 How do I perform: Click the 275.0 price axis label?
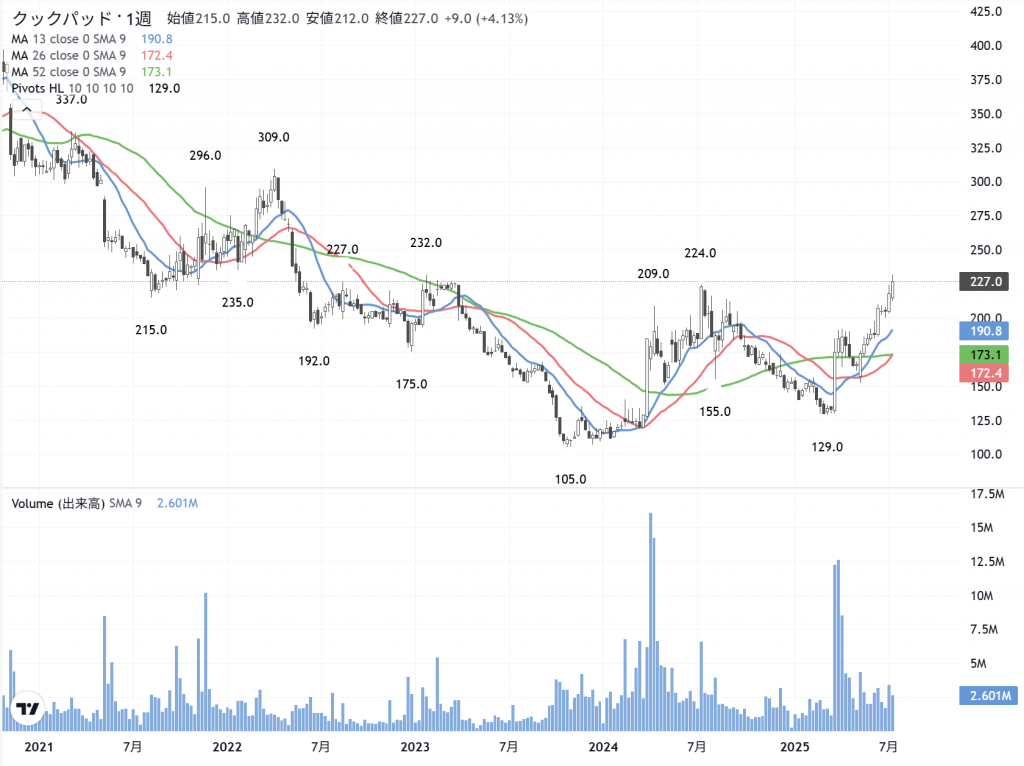click(985, 215)
